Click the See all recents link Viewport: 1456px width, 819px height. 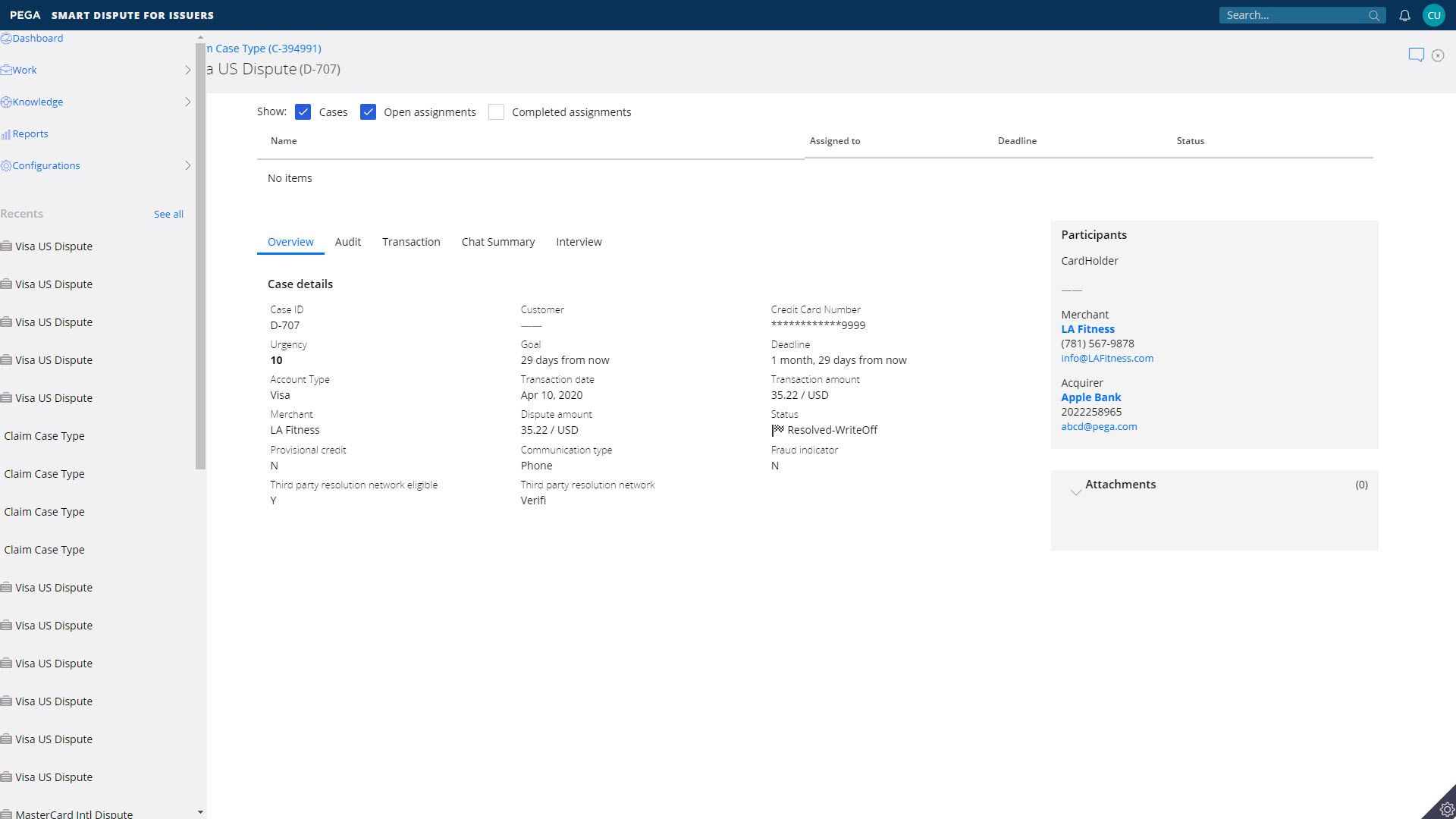pyautogui.click(x=168, y=215)
